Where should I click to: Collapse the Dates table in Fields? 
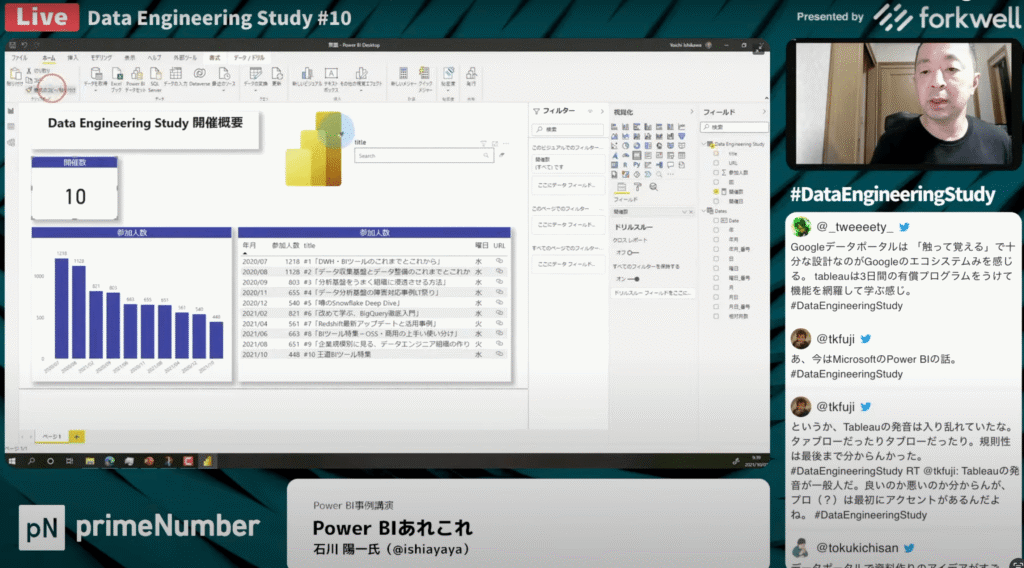point(703,211)
